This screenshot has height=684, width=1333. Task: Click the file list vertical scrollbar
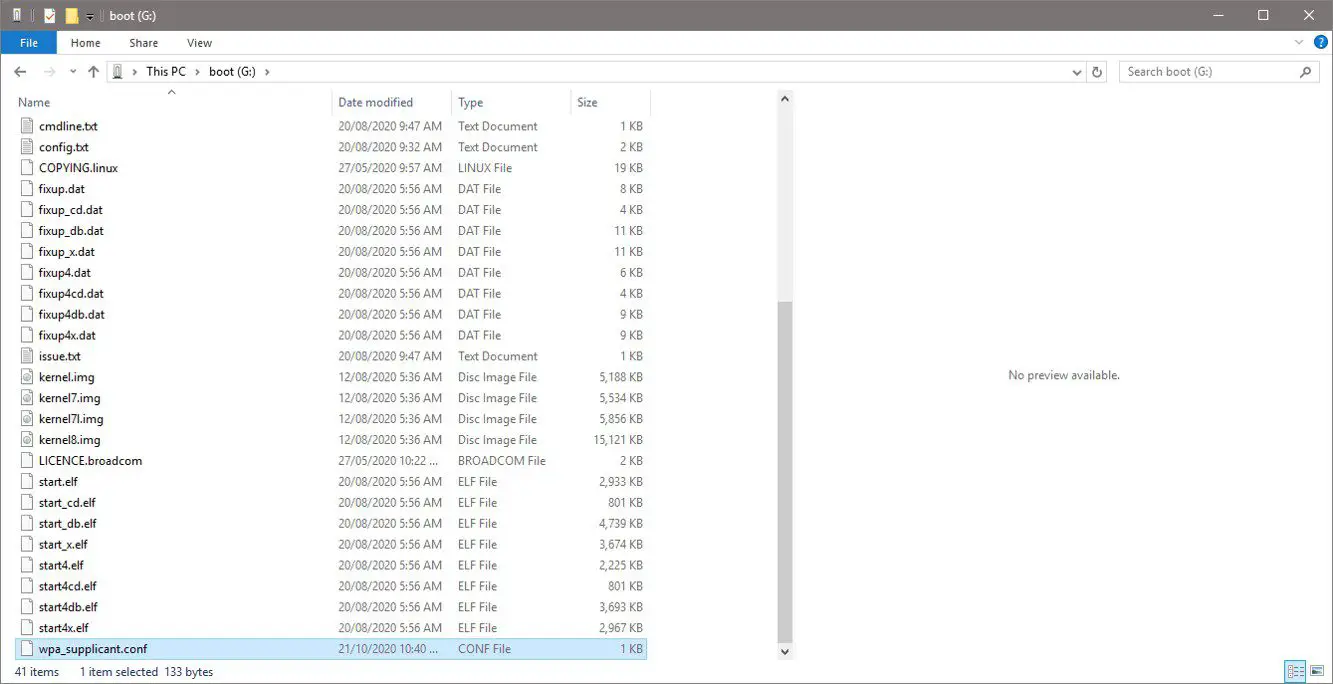[785, 470]
